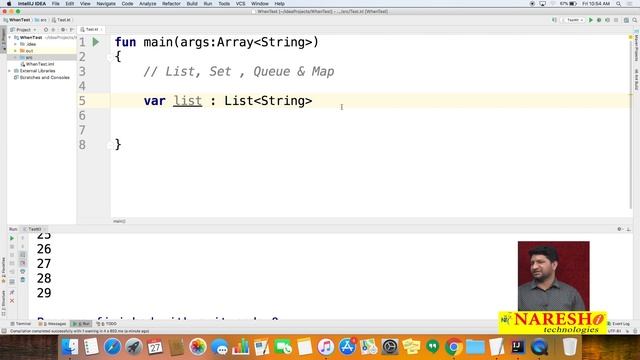
Task: Close the Run session with red X
Action: click(12, 301)
